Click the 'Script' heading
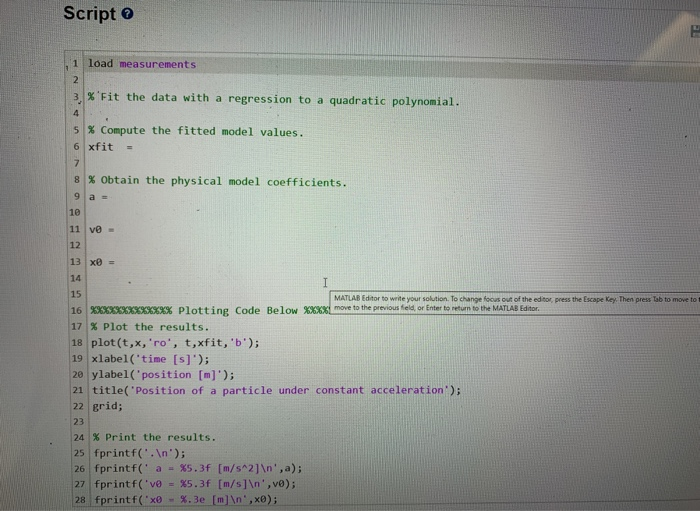Viewport: 700px width, 511px height. 89,13
